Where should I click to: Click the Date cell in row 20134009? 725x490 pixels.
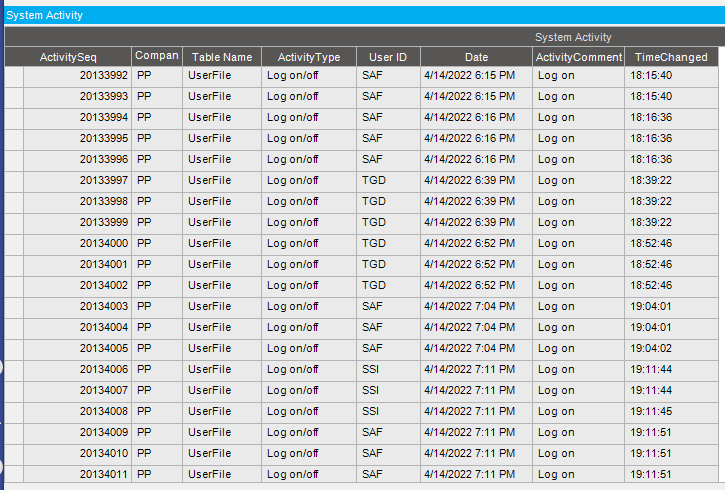(476, 433)
